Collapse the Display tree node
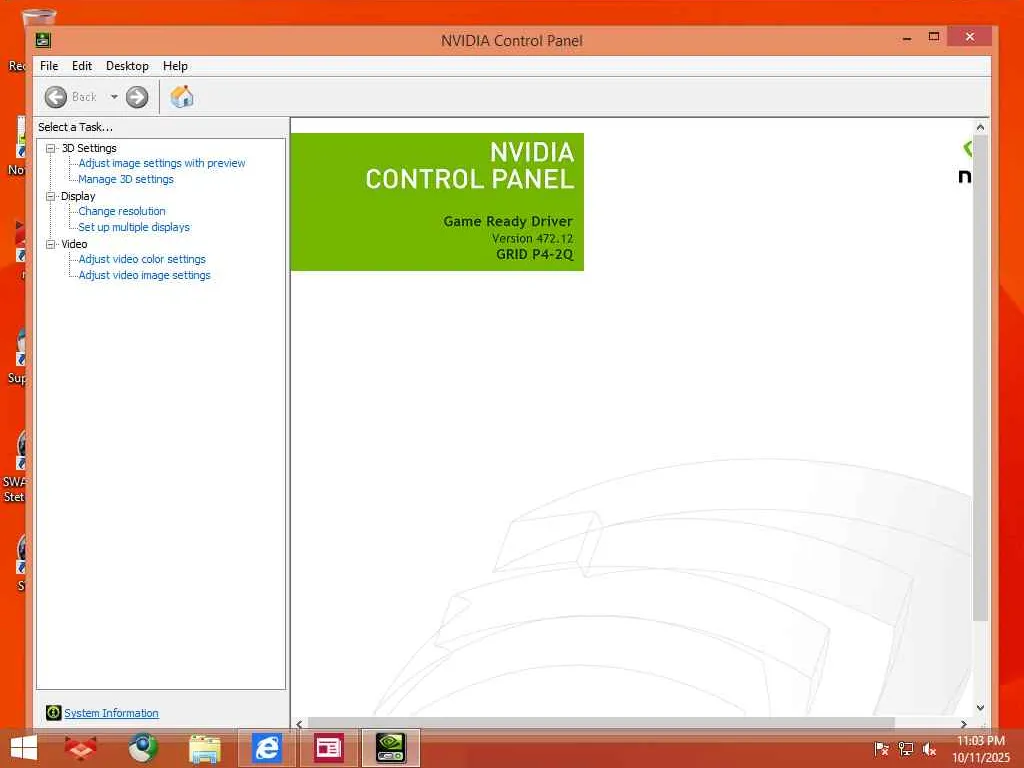This screenshot has height=768, width=1024. (x=50, y=196)
